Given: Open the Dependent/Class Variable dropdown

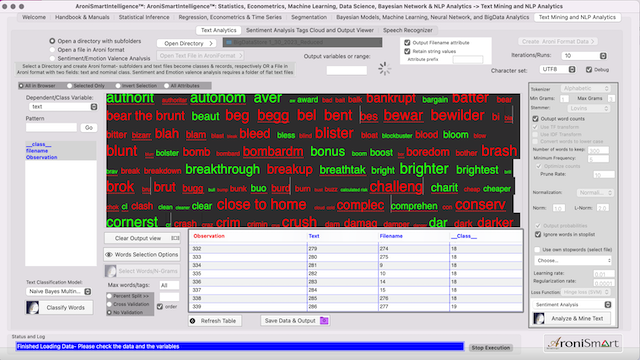Looking at the screenshot, I should point(63,107).
